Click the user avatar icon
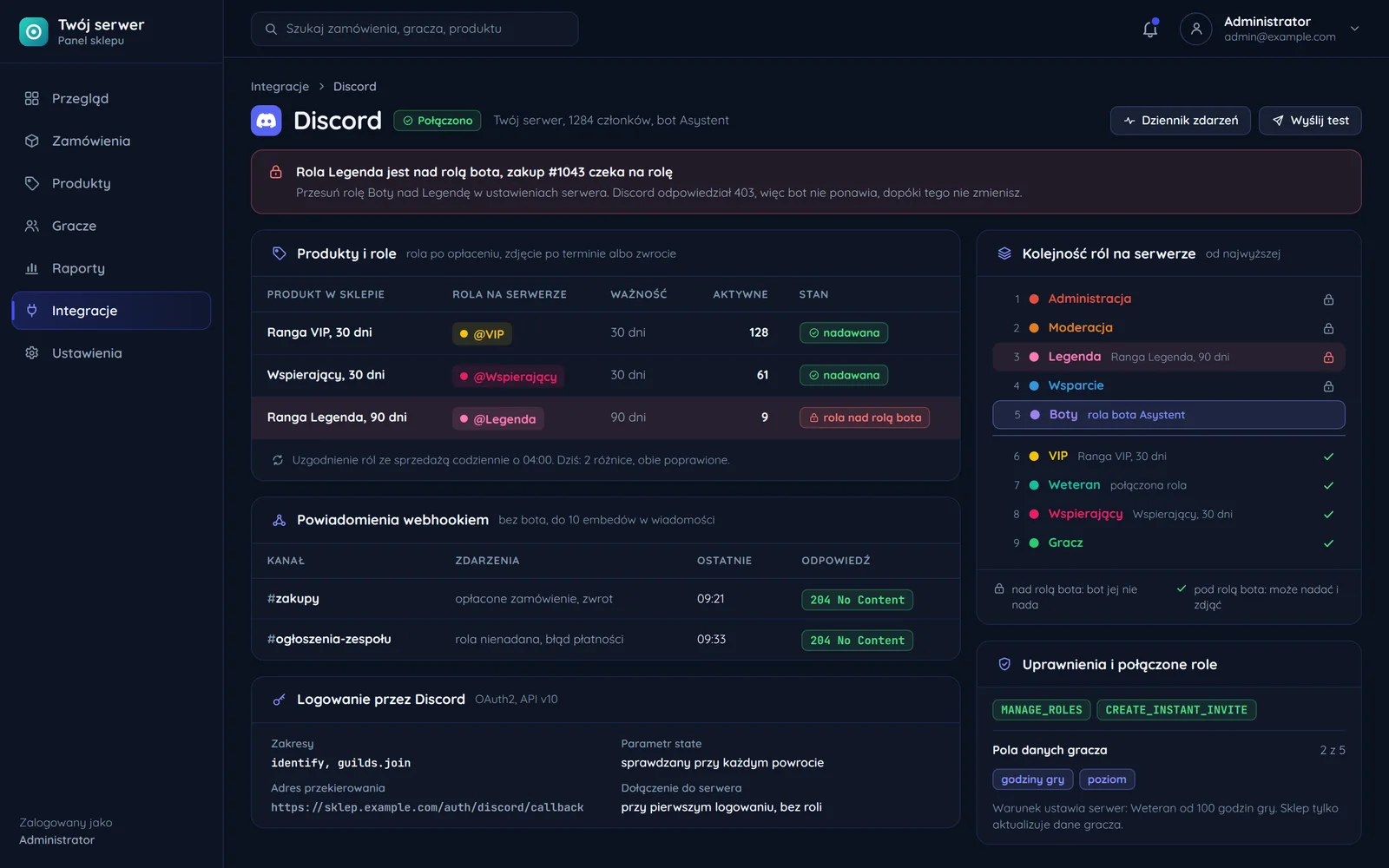 click(1195, 29)
